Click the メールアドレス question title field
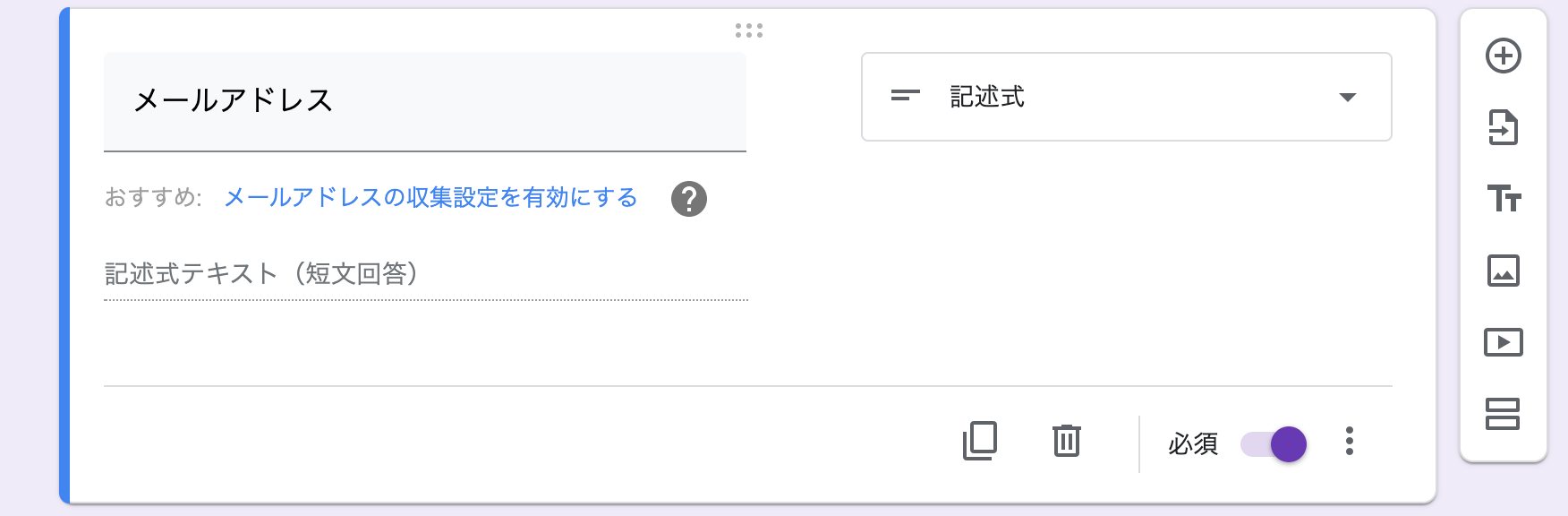The image size is (1568, 516). [425, 101]
